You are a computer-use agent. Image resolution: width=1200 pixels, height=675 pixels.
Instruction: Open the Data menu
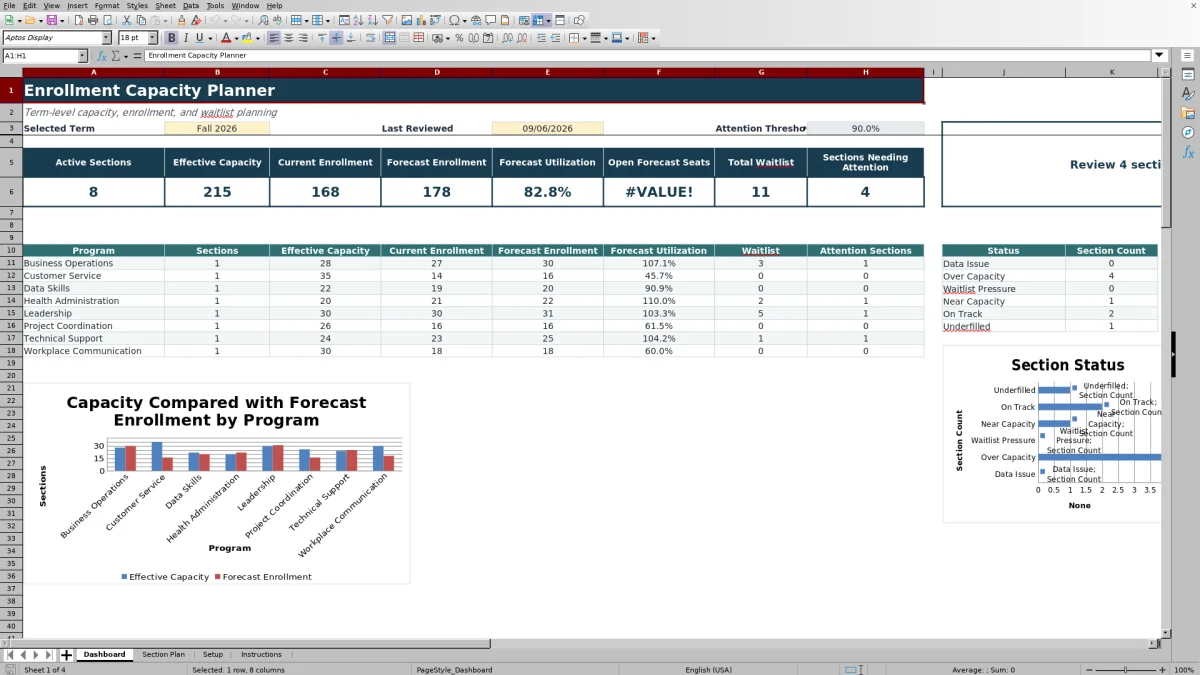[191, 5]
